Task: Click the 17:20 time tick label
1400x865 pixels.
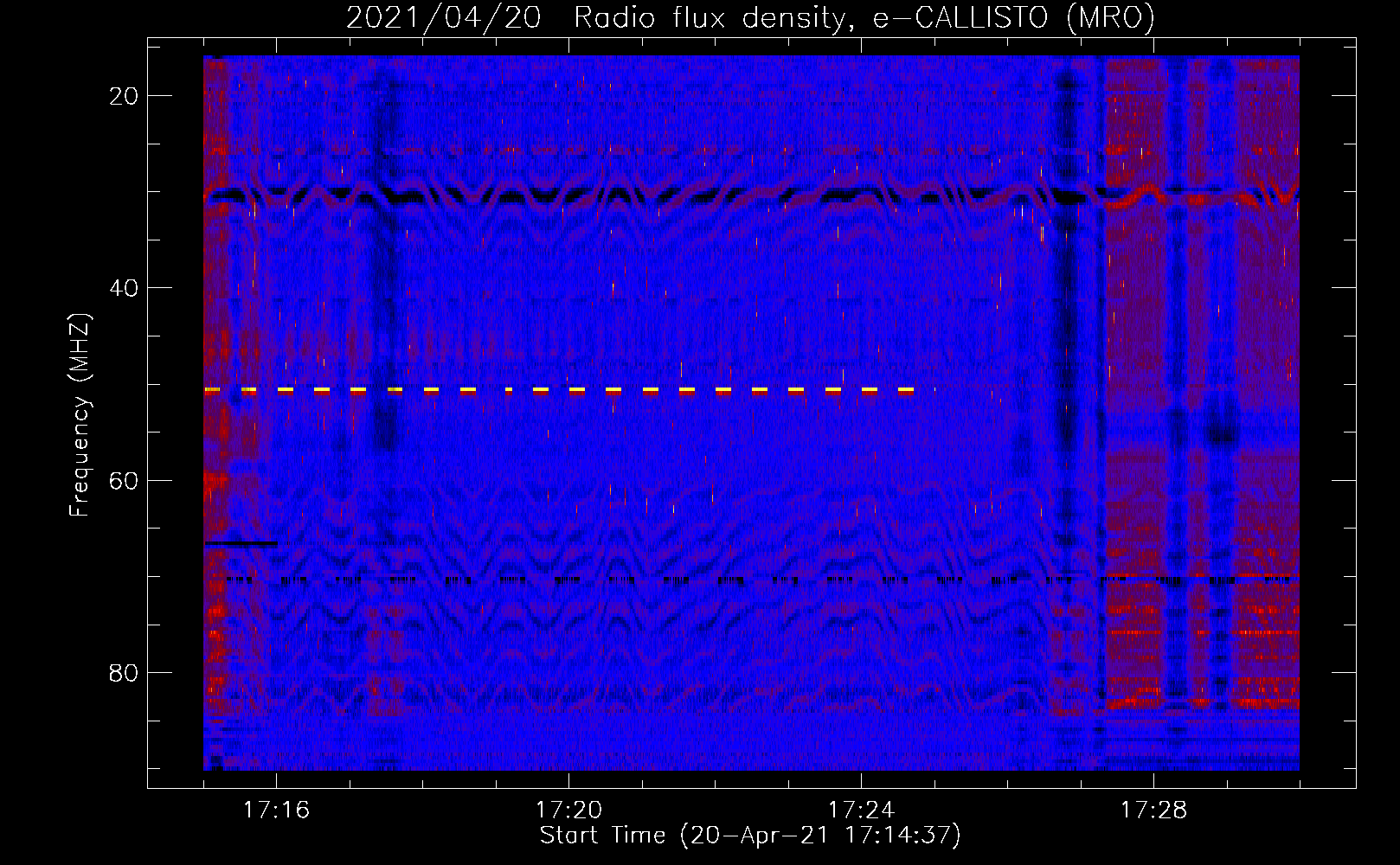Action: pos(568,810)
